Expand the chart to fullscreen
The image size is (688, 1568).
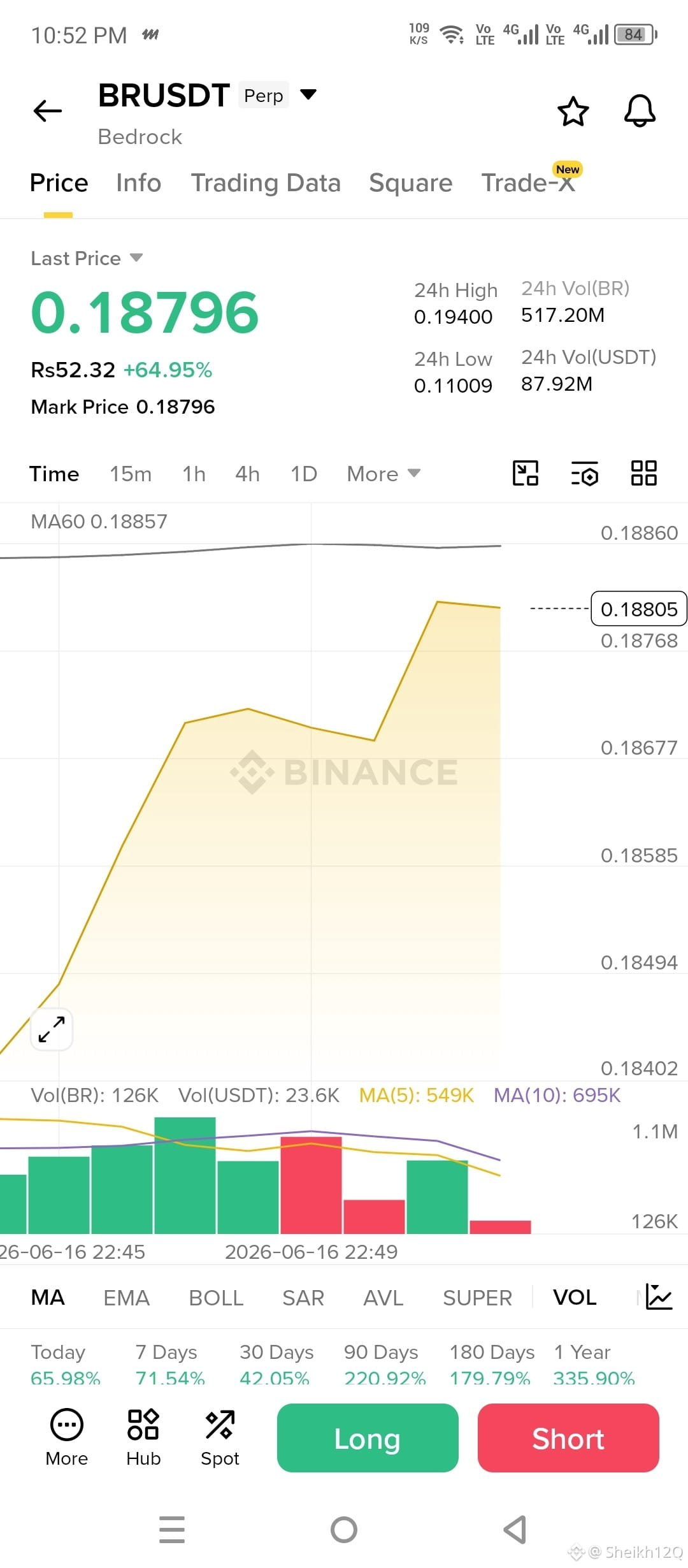pyautogui.click(x=52, y=1029)
